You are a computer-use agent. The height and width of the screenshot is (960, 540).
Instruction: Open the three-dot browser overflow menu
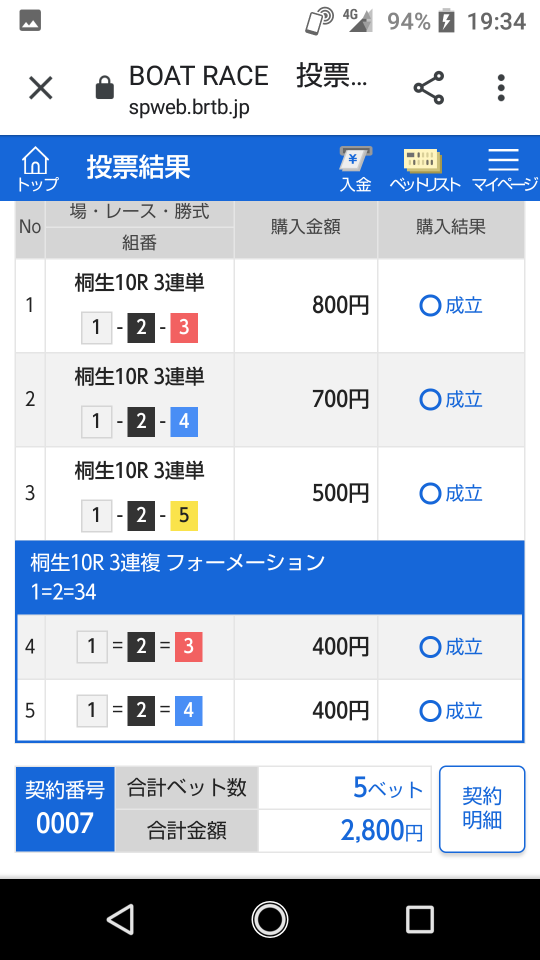[501, 88]
